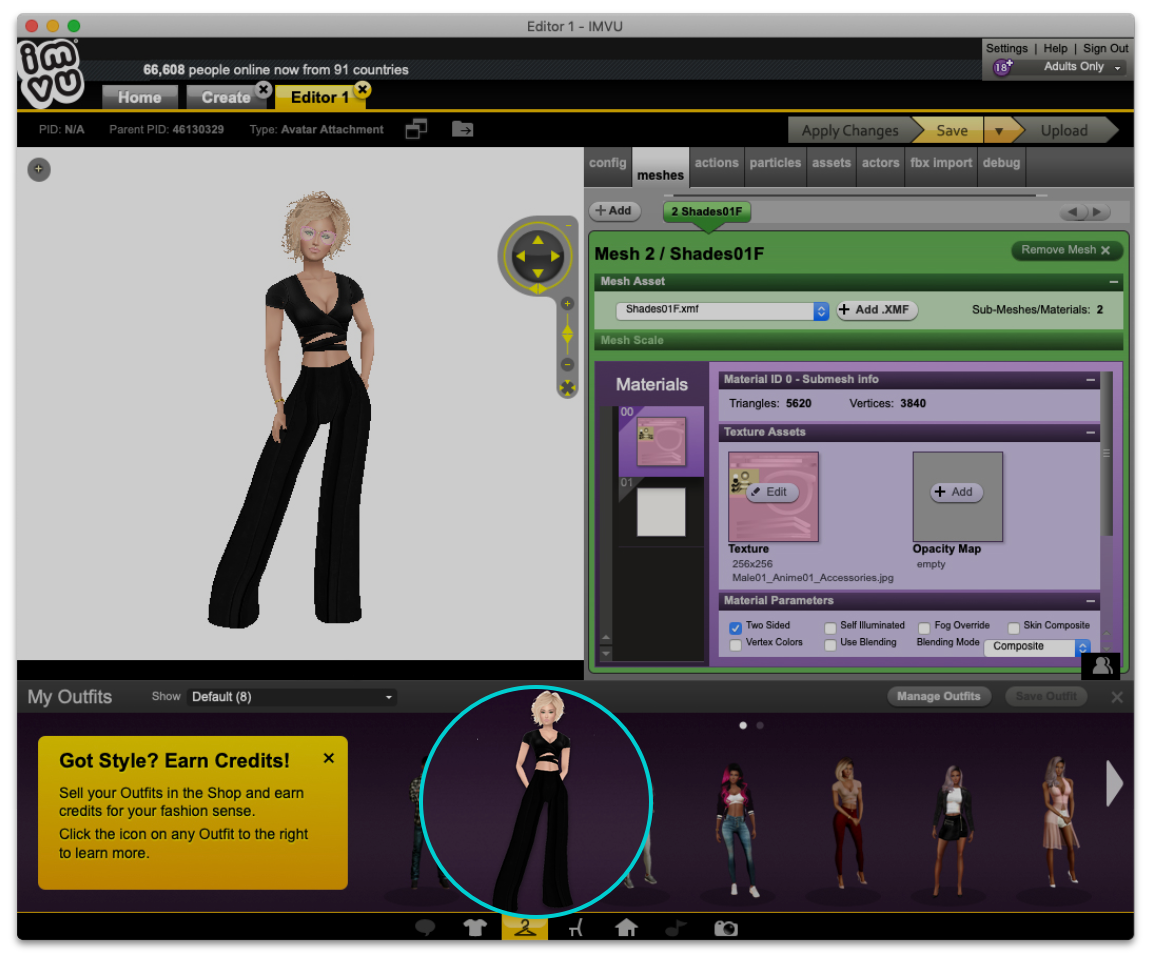1152x960 pixels.
Task: Pan the camera right with the right arrow
Action: [x=555, y=256]
